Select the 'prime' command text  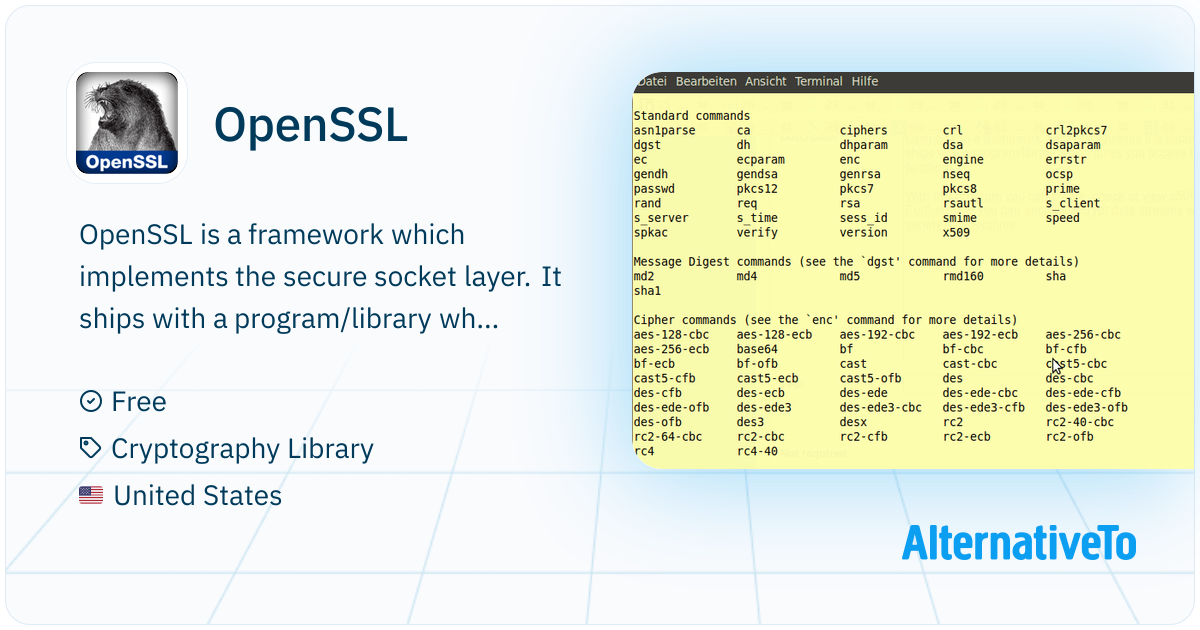point(1063,188)
